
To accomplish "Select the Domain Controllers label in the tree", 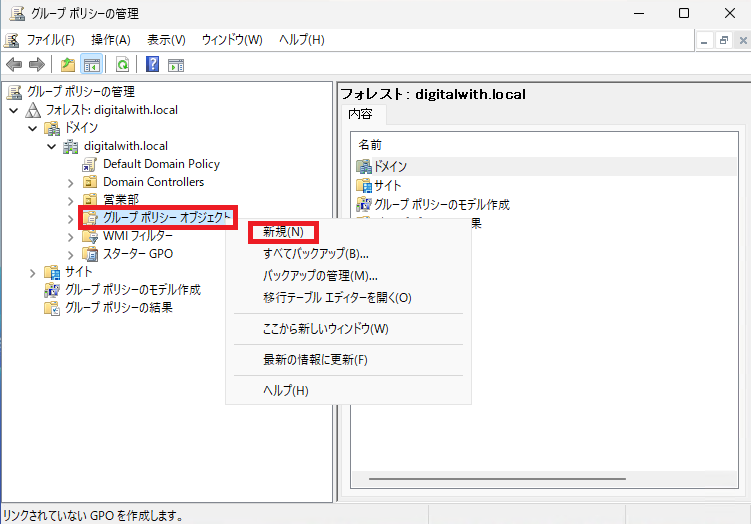I will 153,182.
